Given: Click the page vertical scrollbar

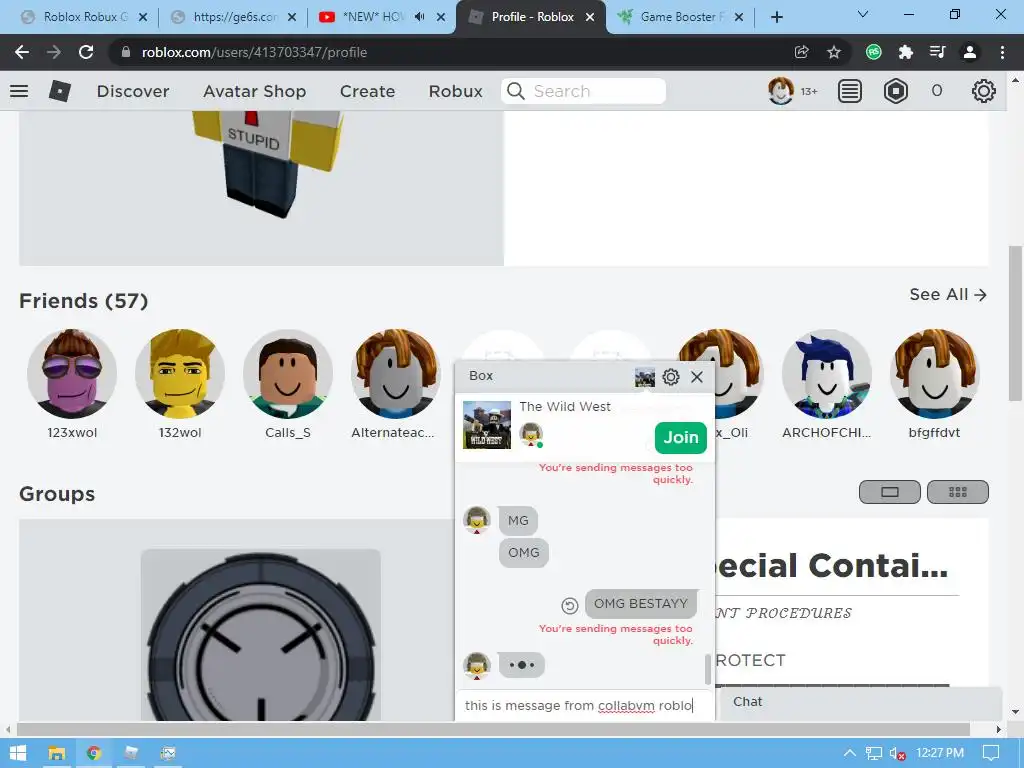Looking at the screenshot, I should pyautogui.click(x=1014, y=323).
